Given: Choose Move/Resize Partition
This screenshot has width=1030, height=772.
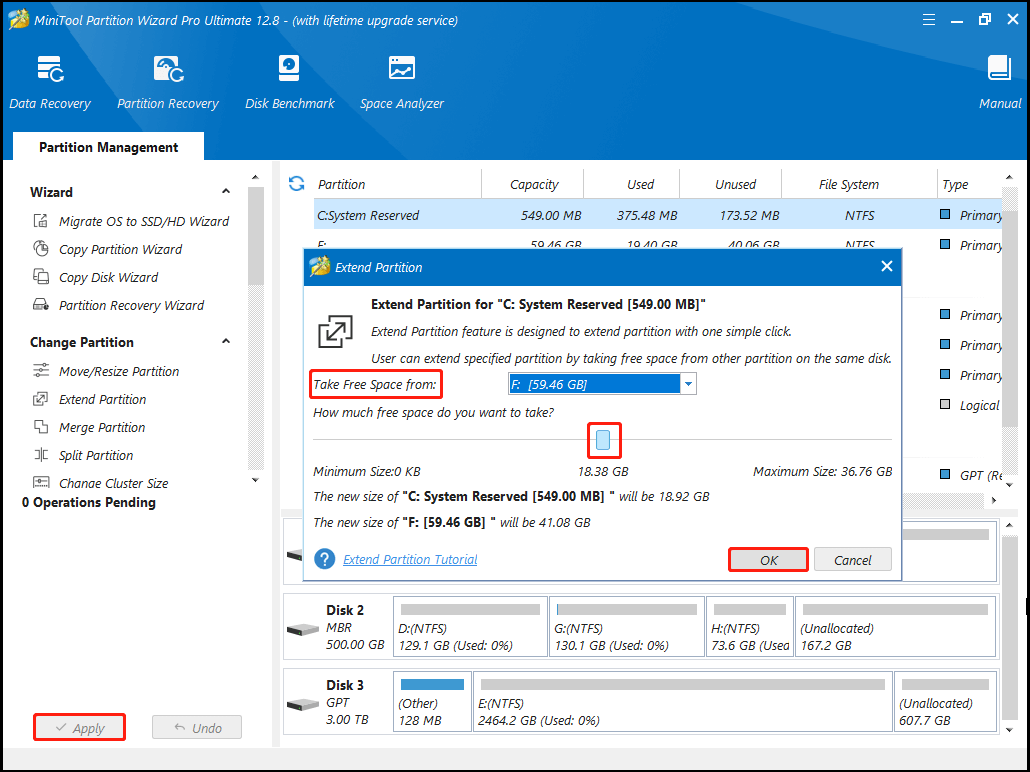Looking at the screenshot, I should [x=106, y=371].
